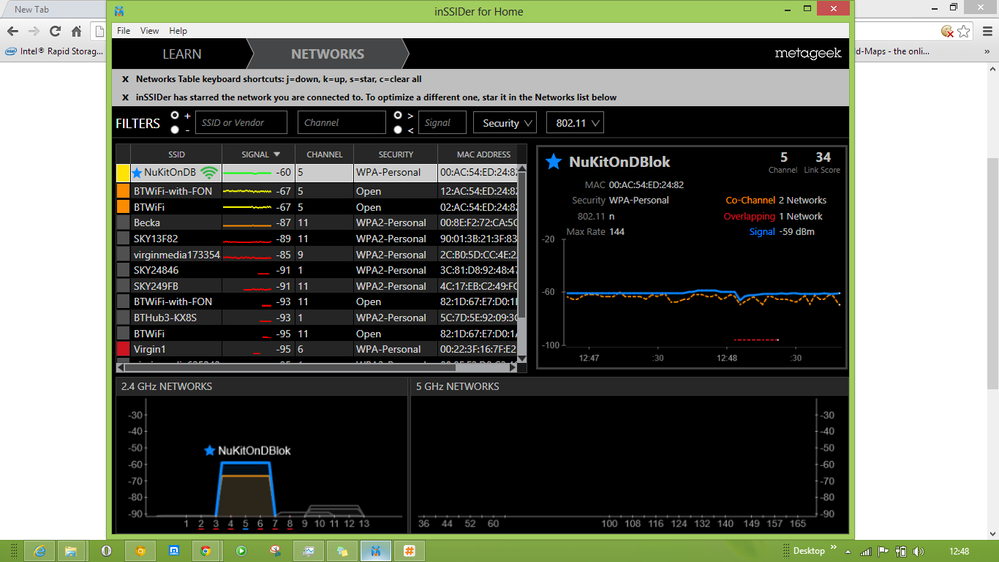Switch to the NETWORKS tab
Image resolution: width=999 pixels, height=562 pixels.
click(327, 54)
